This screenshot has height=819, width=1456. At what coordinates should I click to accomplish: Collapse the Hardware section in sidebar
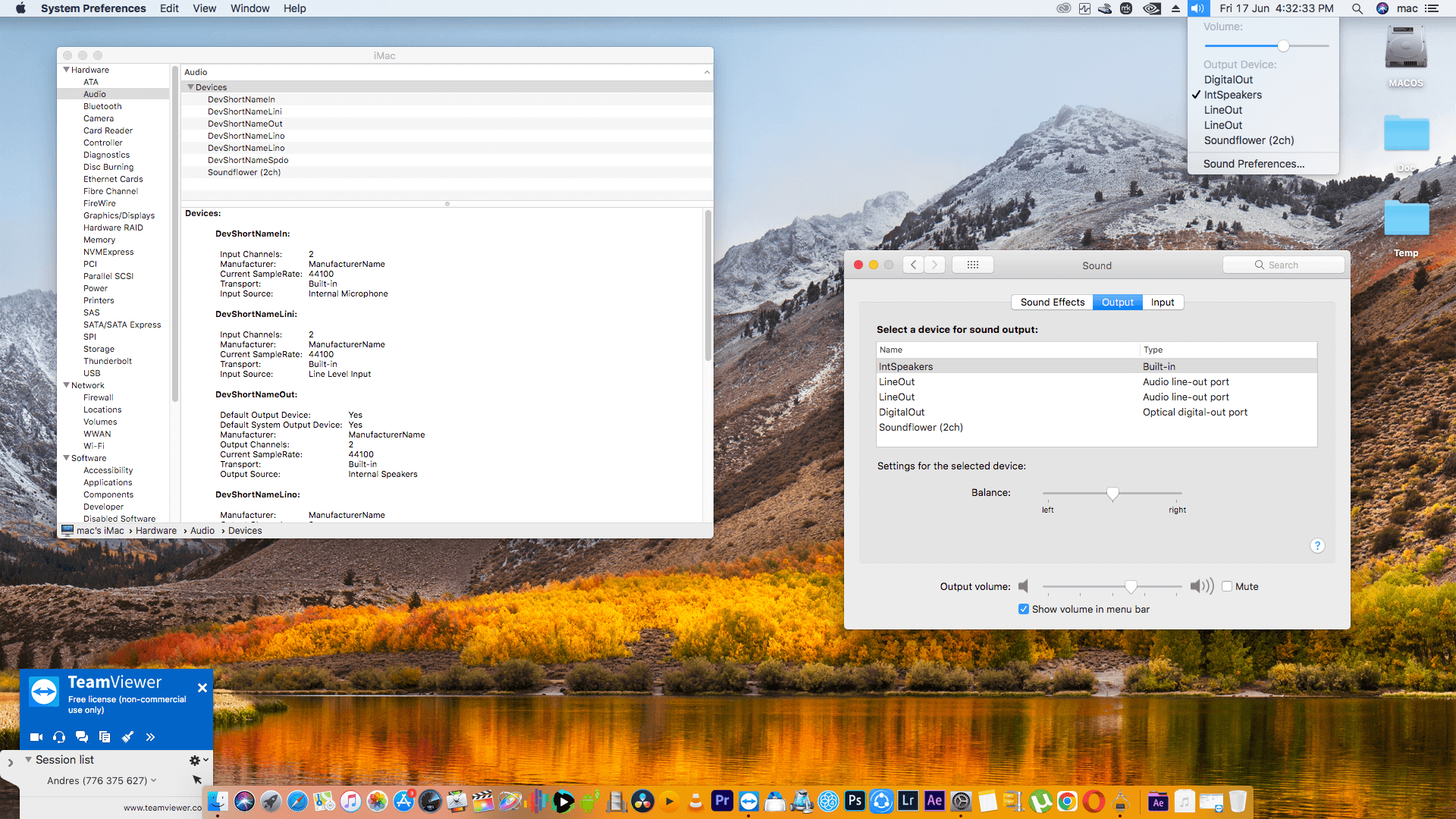click(x=67, y=69)
